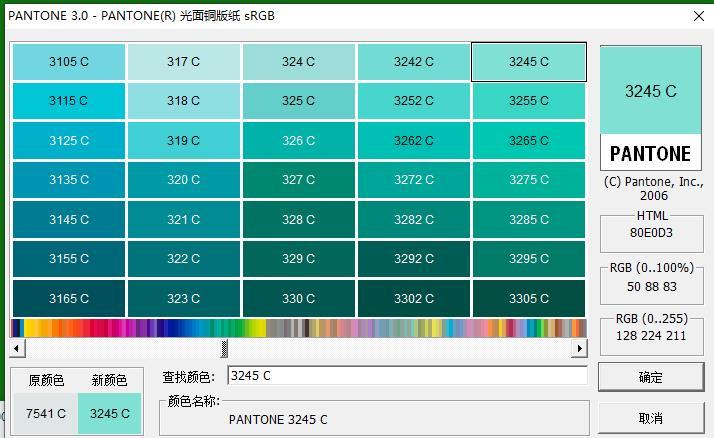Click the HTML value 80E0D3
This screenshot has width=714, height=438.
pos(651,233)
